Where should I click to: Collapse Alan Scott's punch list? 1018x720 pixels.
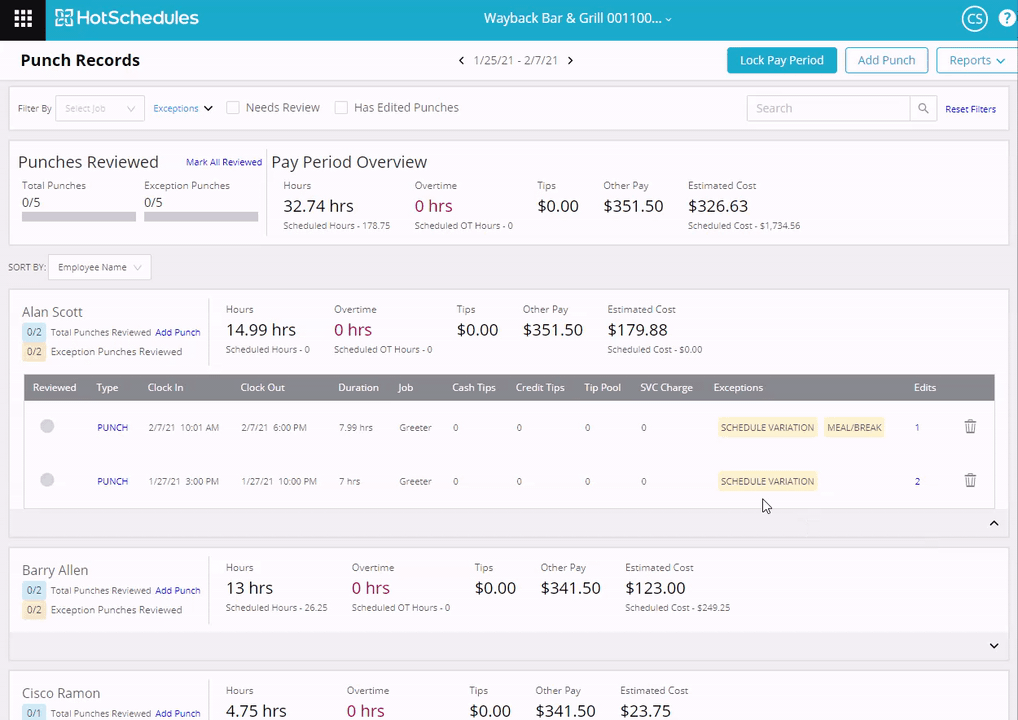click(993, 523)
